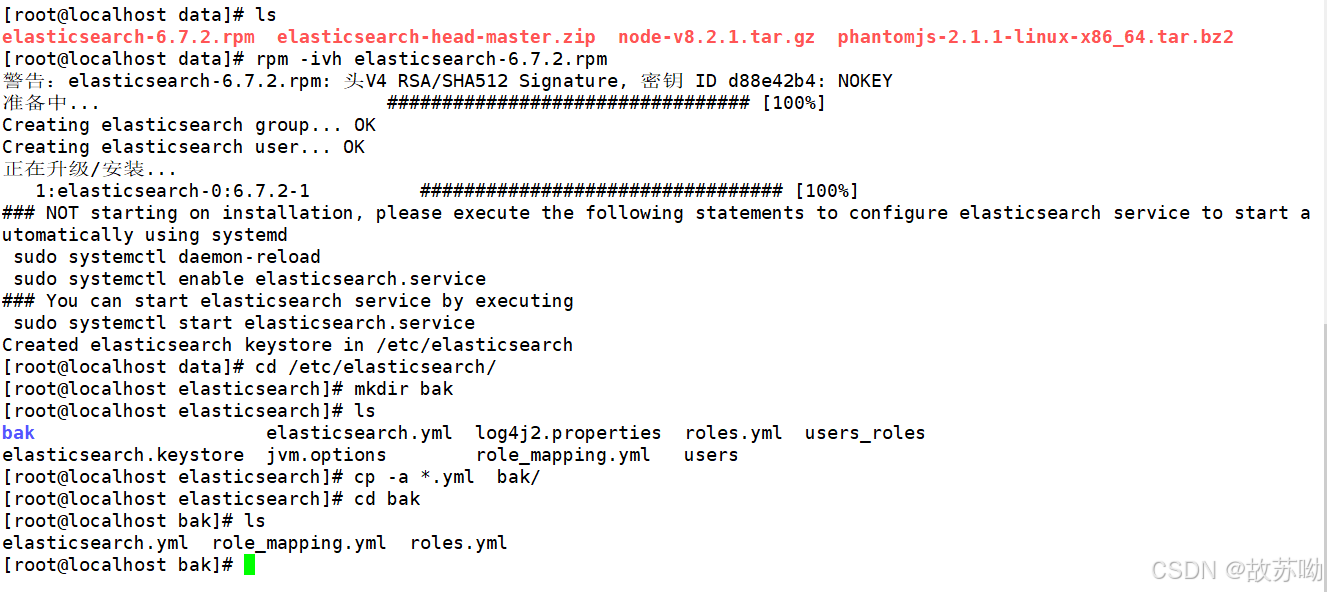1327x592 pixels.
Task: Click the "mkdir bak" command text
Action: (404, 389)
